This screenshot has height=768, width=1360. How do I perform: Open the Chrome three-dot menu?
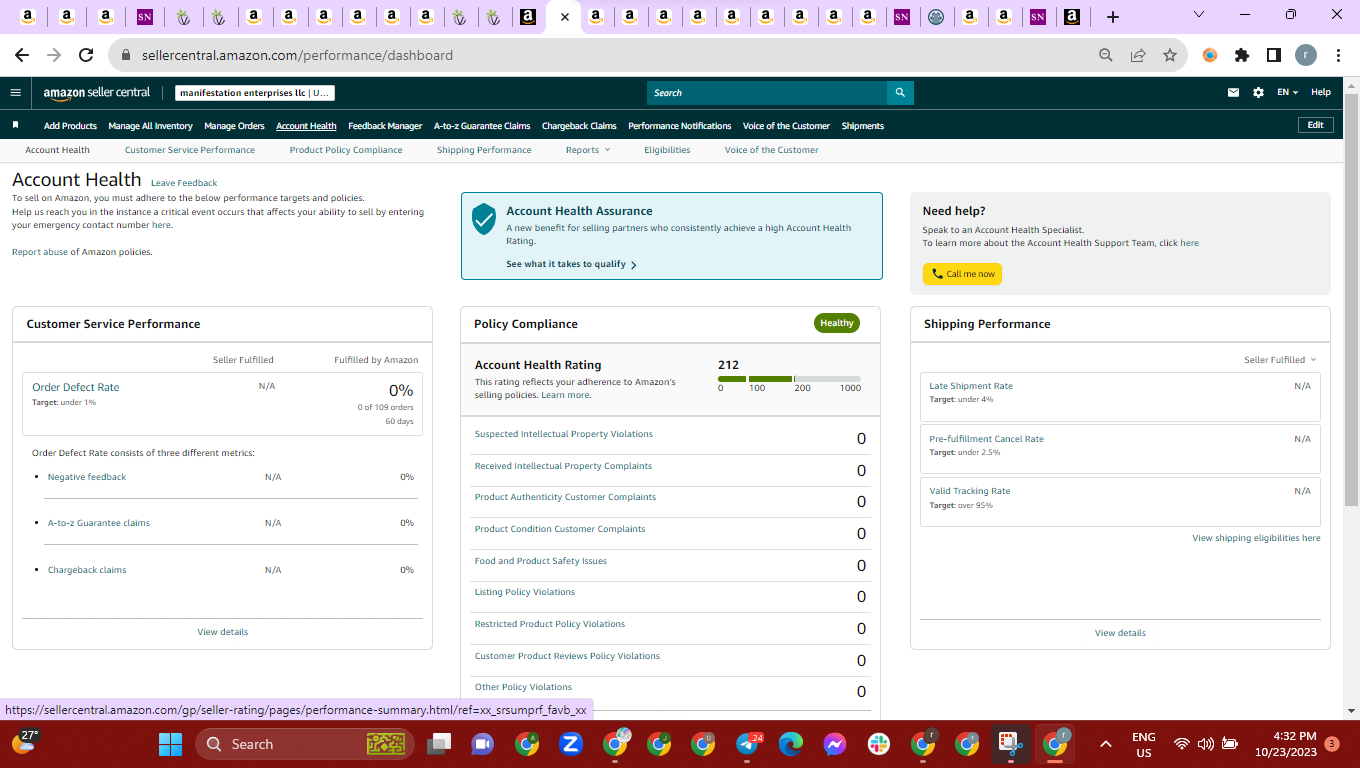pyautogui.click(x=1338, y=55)
